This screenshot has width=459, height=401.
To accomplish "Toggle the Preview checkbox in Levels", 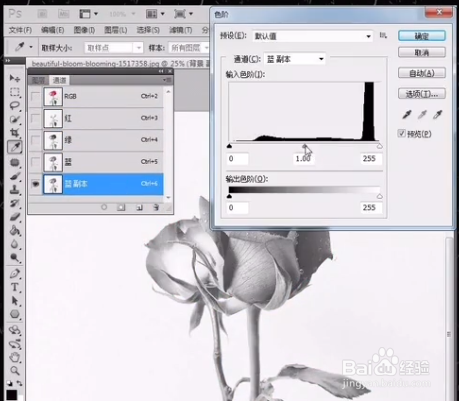I will 402,134.
